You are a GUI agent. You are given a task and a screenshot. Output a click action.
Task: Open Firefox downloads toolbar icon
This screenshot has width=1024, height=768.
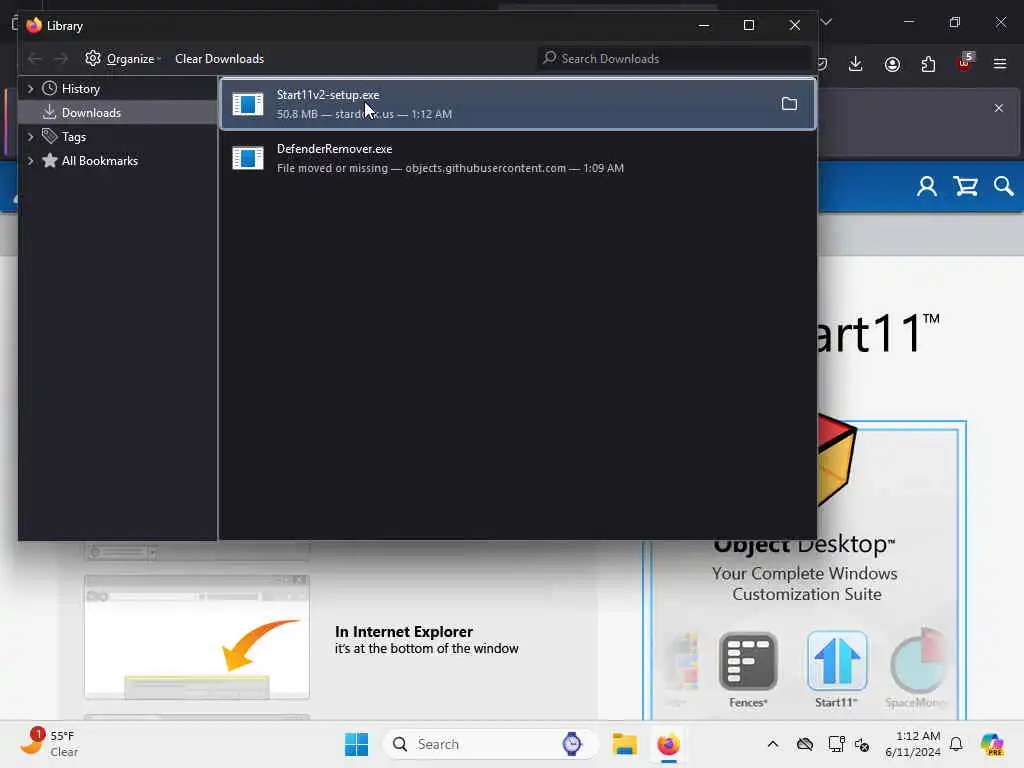pyautogui.click(x=856, y=64)
